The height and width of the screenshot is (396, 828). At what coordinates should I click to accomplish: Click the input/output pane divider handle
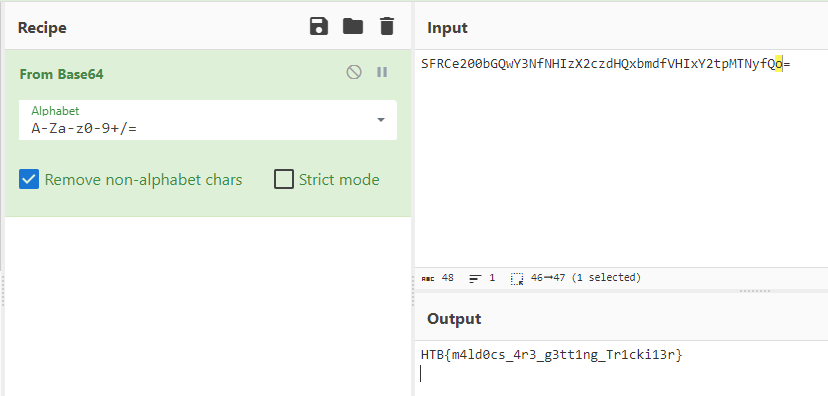point(755,291)
